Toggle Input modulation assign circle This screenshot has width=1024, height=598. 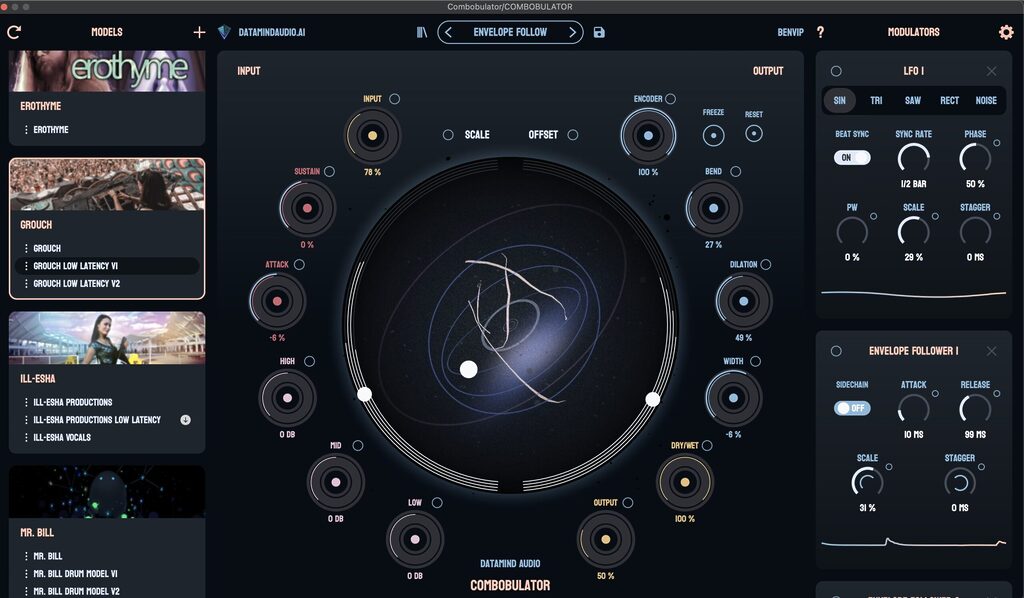coord(394,99)
